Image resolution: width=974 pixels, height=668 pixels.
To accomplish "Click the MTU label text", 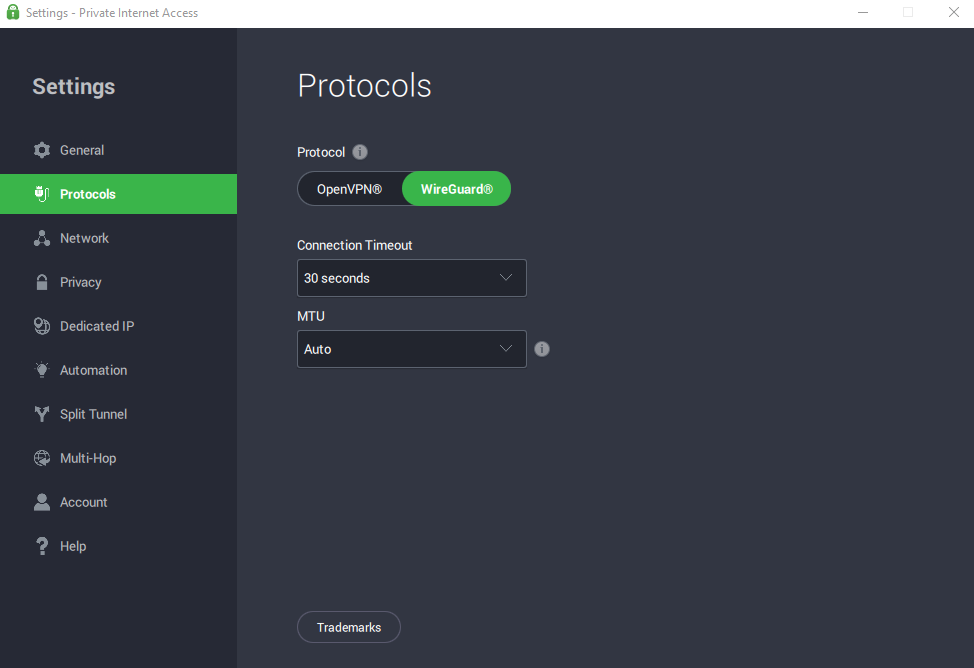I will coord(311,316).
